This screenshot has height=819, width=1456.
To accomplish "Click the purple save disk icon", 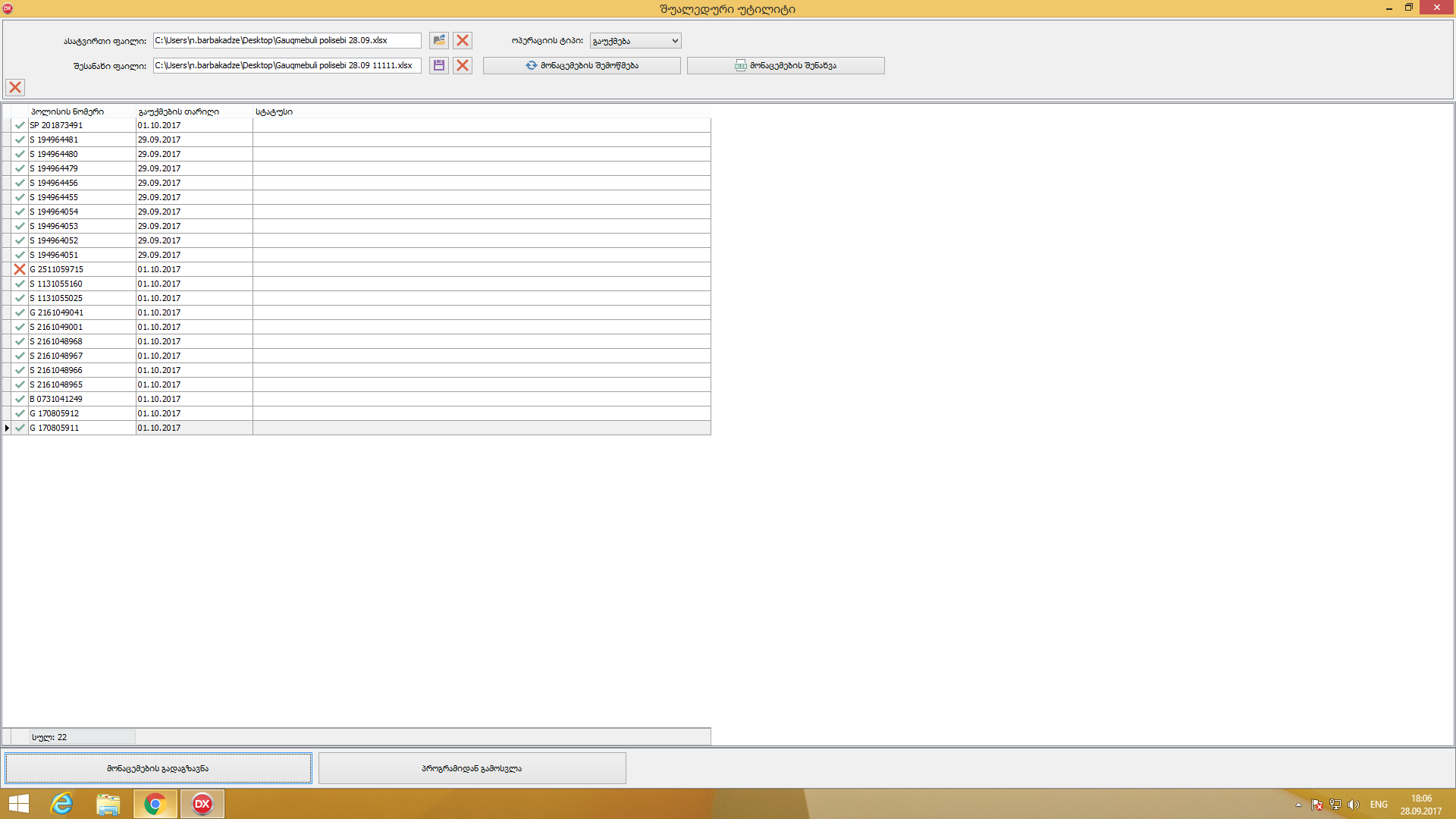I will [439, 65].
